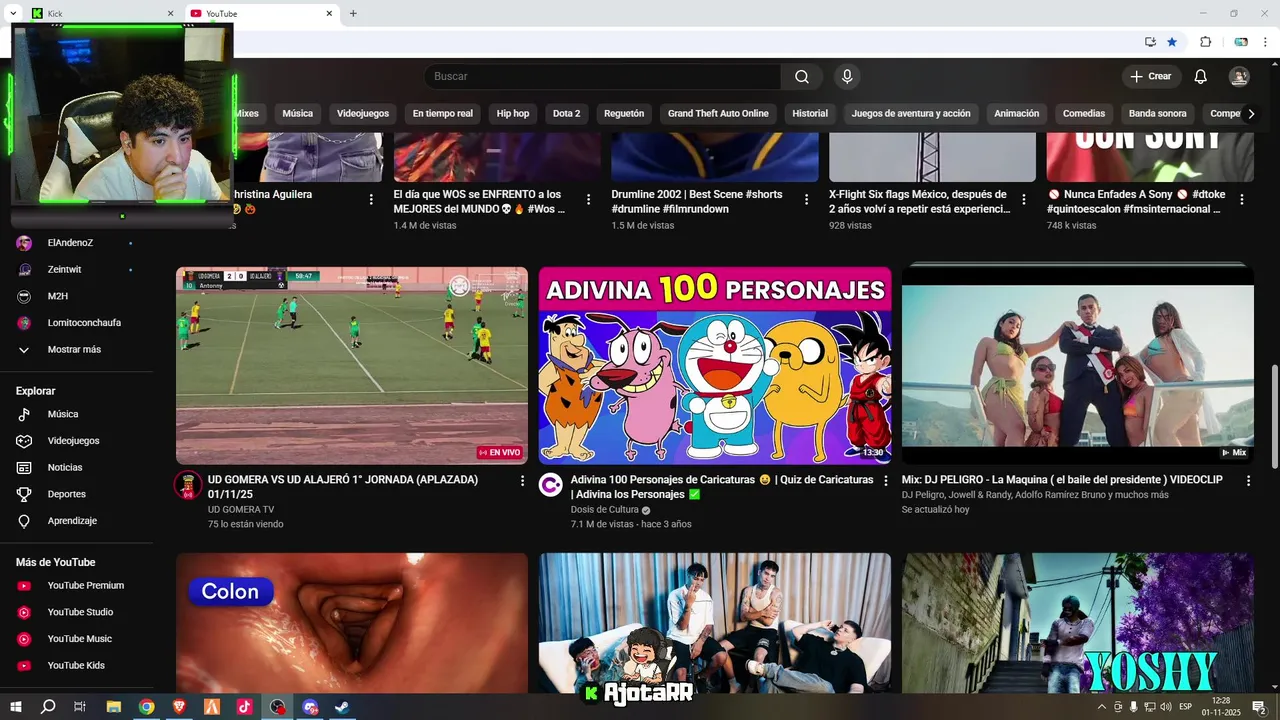
Task: Open the browser extensions puzzle icon
Action: point(1205,42)
